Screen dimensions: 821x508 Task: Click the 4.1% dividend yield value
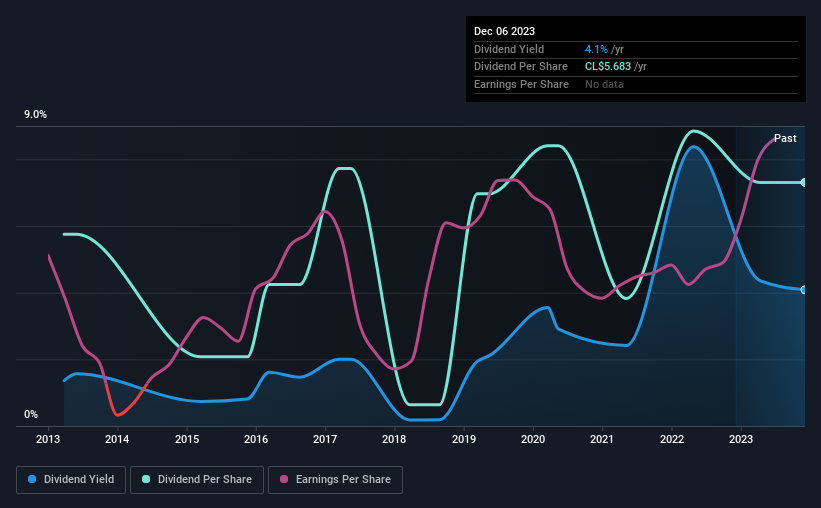(596, 49)
